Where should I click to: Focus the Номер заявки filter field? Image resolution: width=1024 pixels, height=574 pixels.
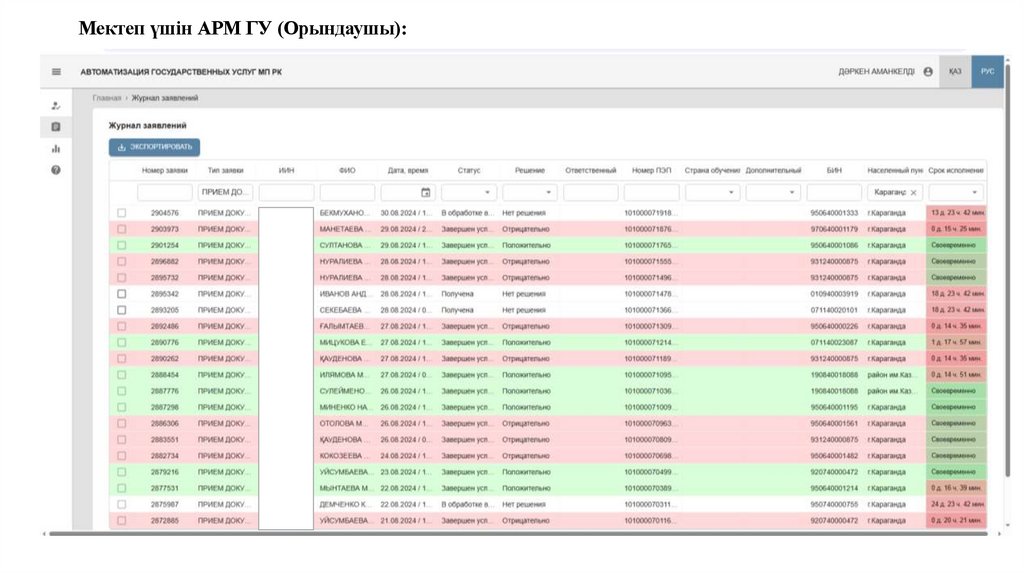[x=165, y=192]
